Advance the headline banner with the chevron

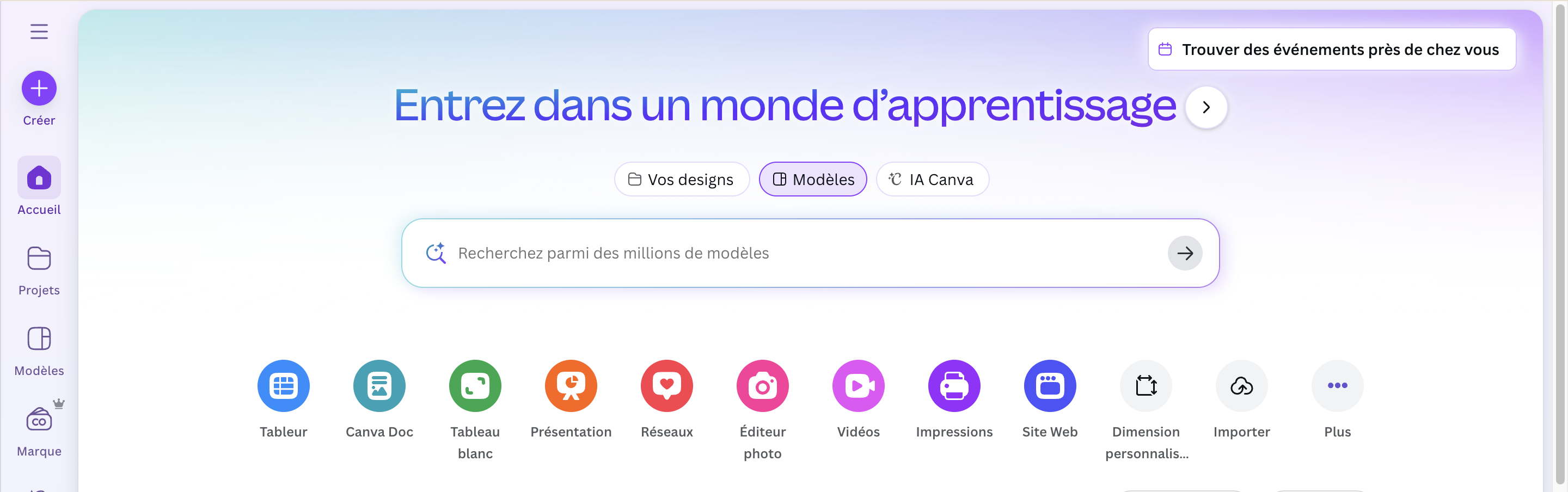1206,107
